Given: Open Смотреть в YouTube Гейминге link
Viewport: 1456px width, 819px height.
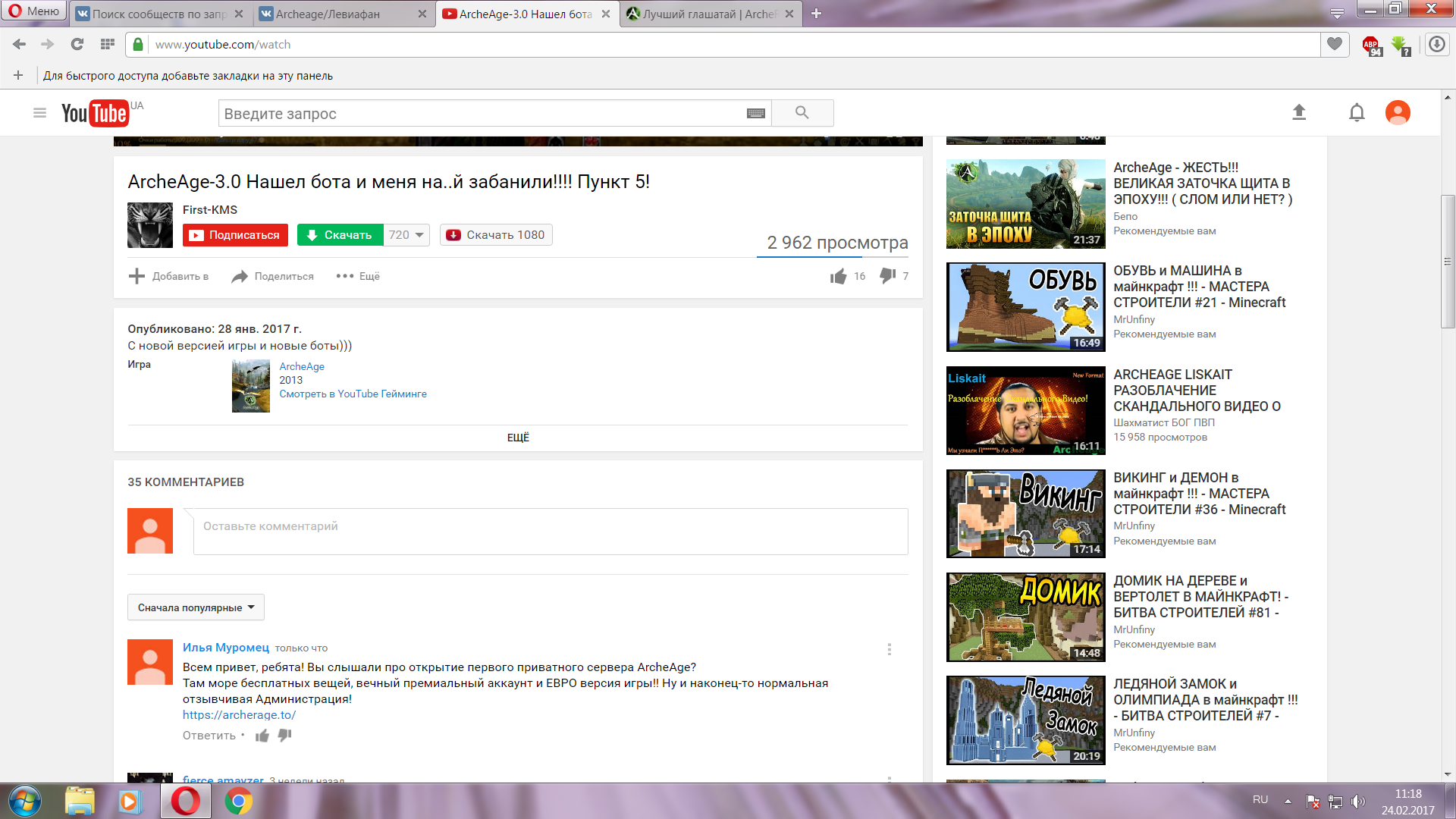Looking at the screenshot, I should click(x=353, y=394).
